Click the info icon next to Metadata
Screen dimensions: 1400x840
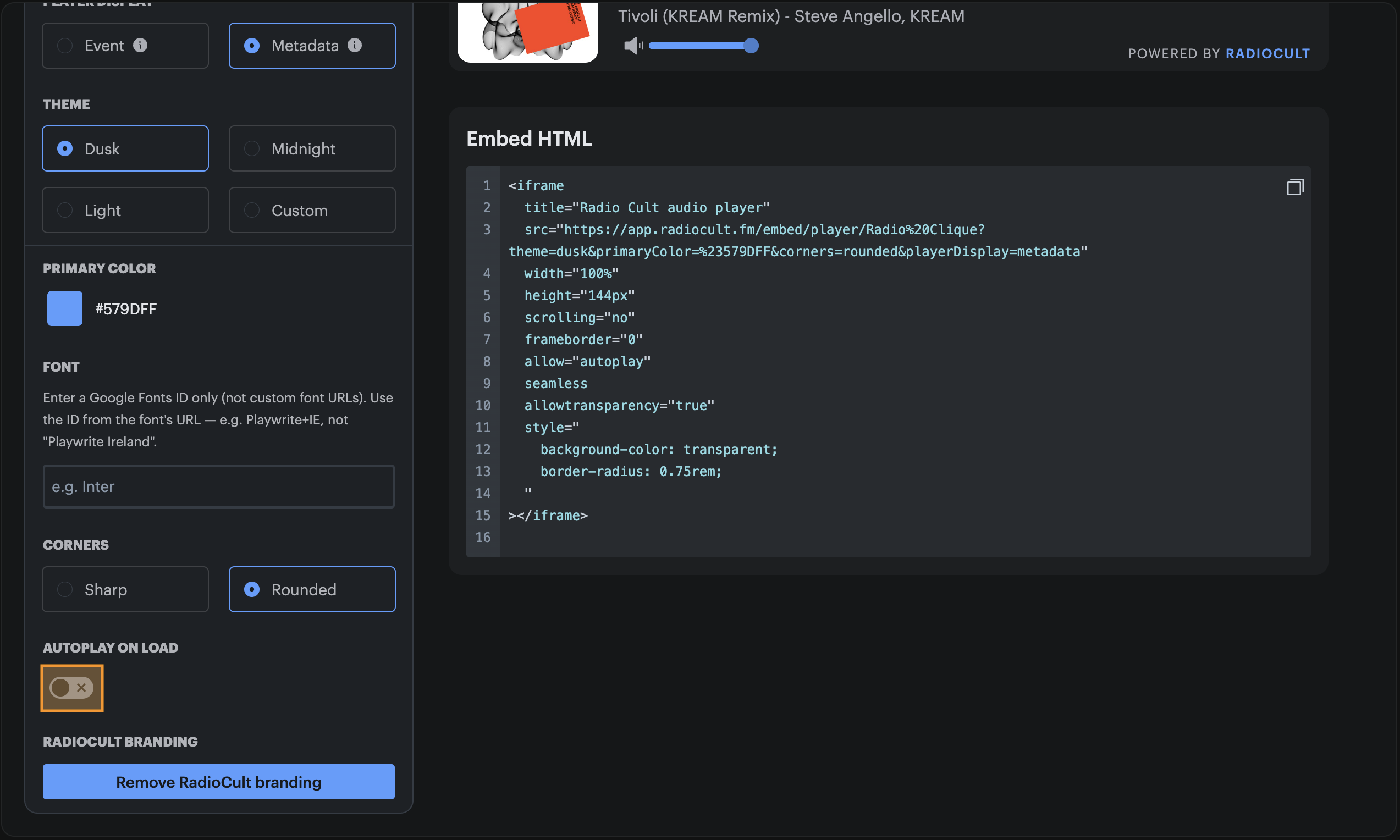[355, 45]
